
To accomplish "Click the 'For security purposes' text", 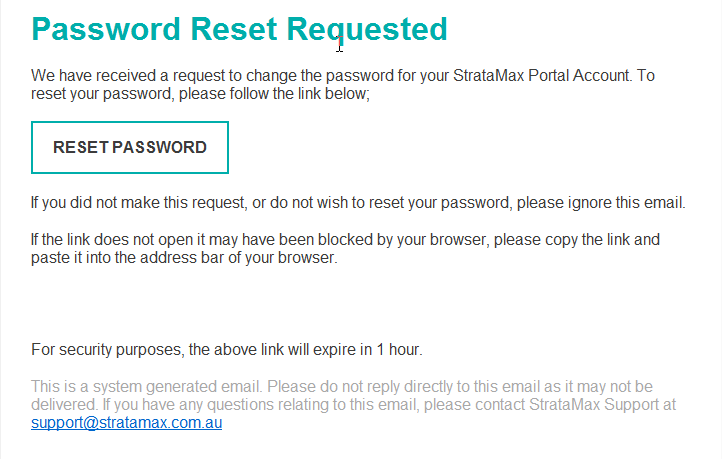I will point(108,349).
